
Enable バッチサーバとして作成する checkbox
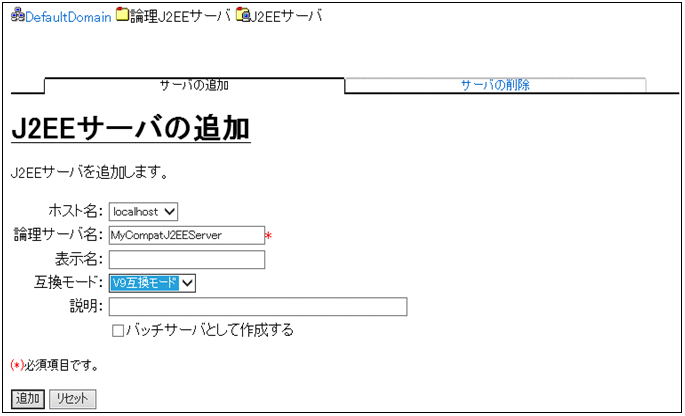point(118,330)
